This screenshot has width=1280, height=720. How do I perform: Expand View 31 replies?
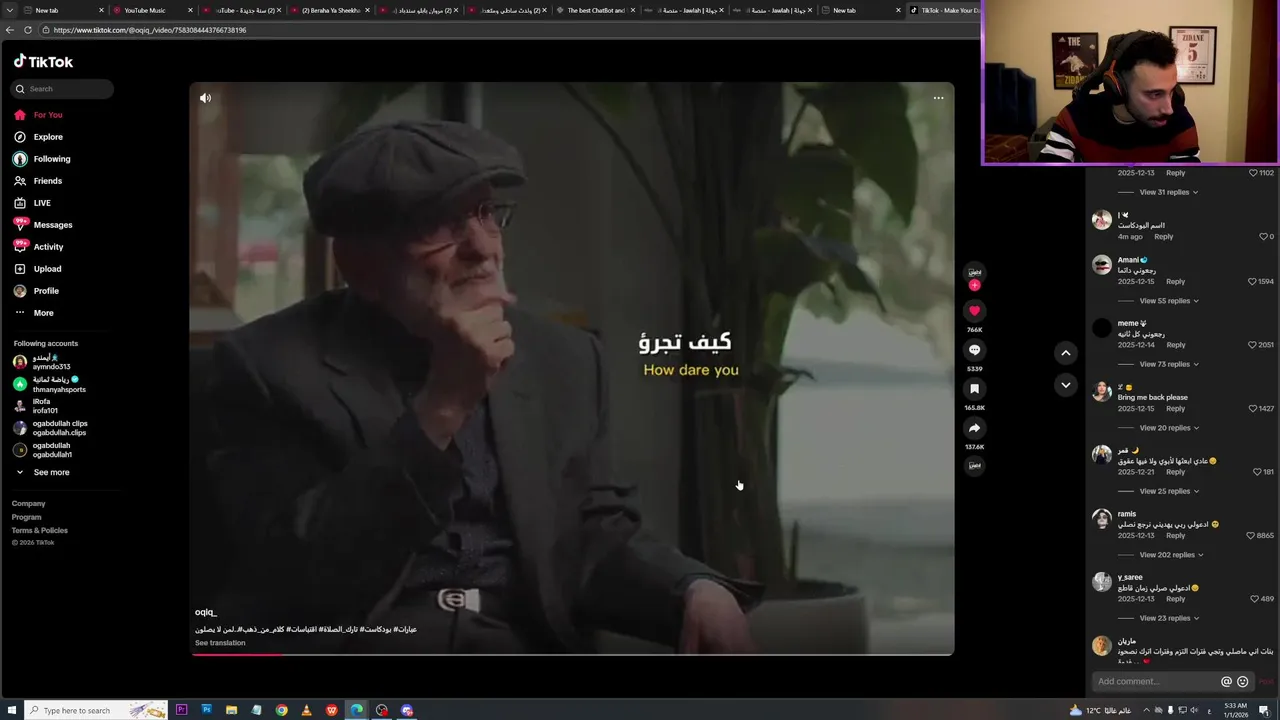point(1167,192)
